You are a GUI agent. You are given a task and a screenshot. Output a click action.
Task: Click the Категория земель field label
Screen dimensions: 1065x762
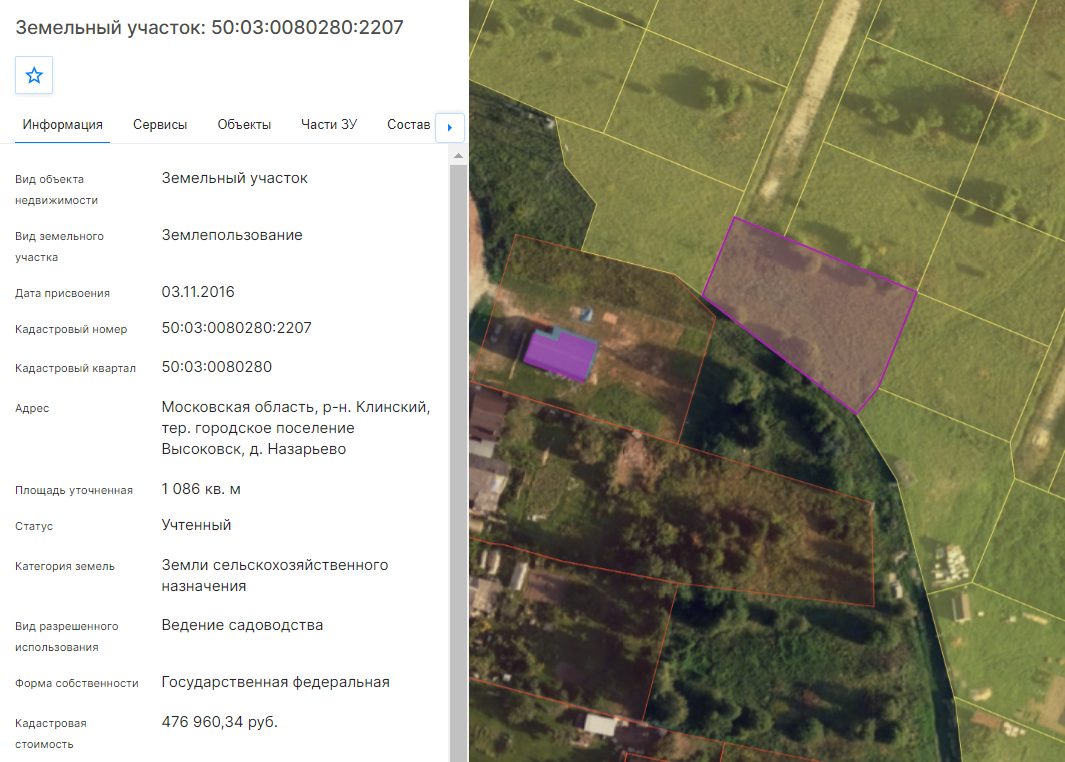[x=65, y=566]
